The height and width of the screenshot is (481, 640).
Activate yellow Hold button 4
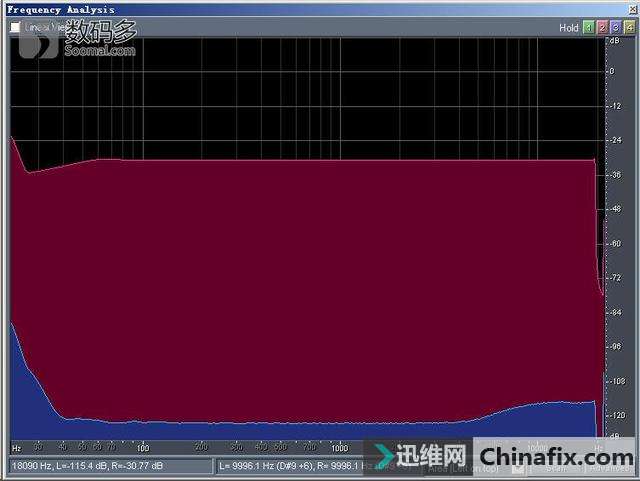(630, 27)
